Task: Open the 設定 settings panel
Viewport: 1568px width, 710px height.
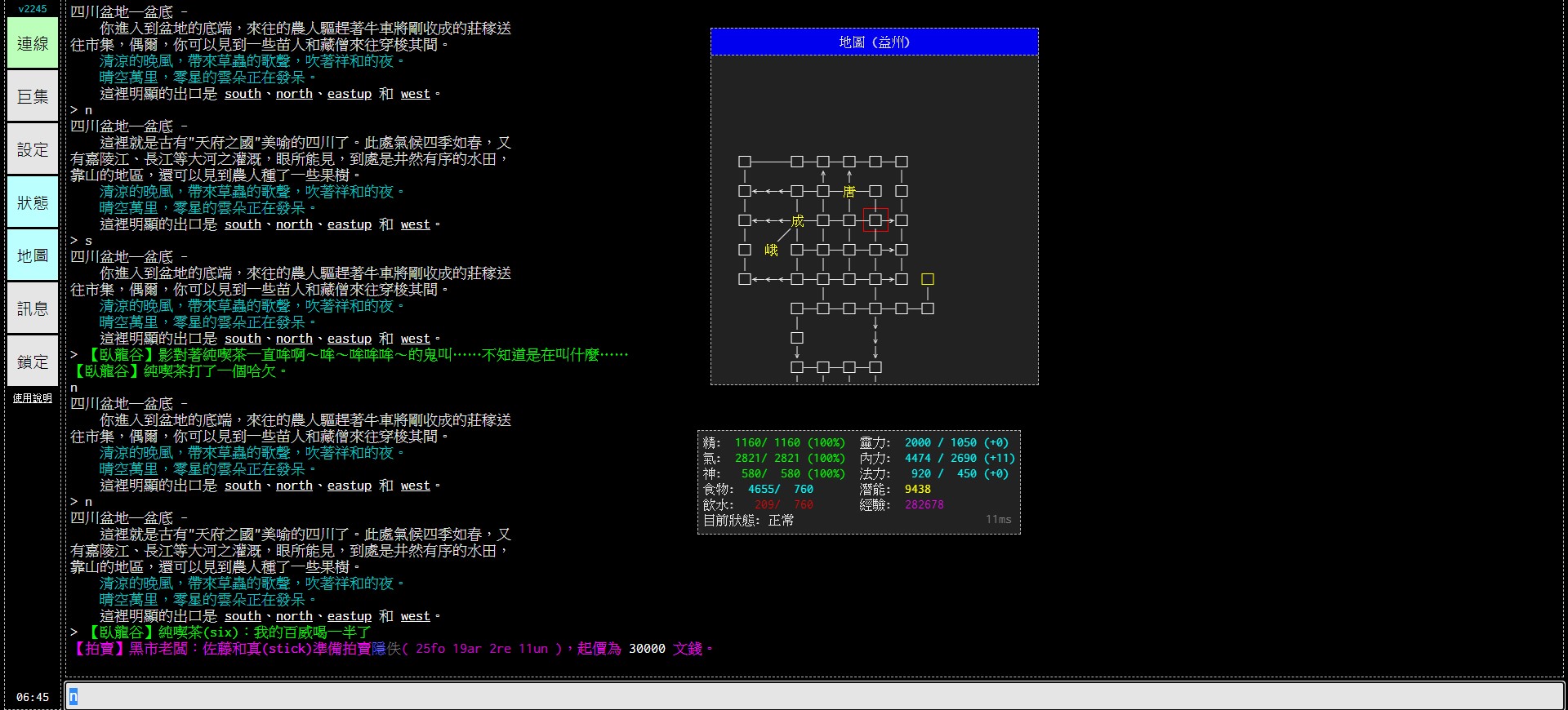Action: pyautogui.click(x=33, y=149)
